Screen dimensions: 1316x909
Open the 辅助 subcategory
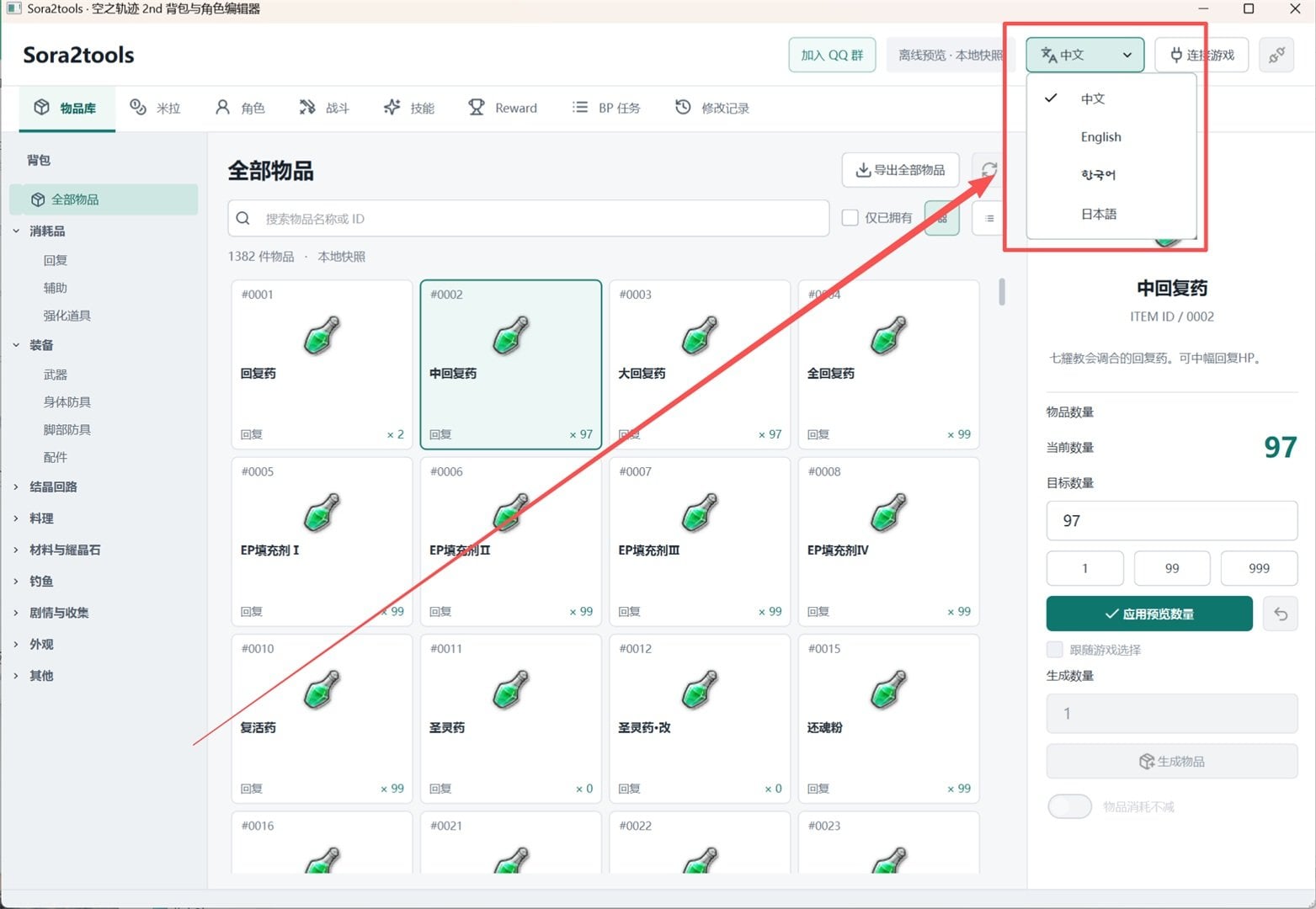(x=56, y=288)
